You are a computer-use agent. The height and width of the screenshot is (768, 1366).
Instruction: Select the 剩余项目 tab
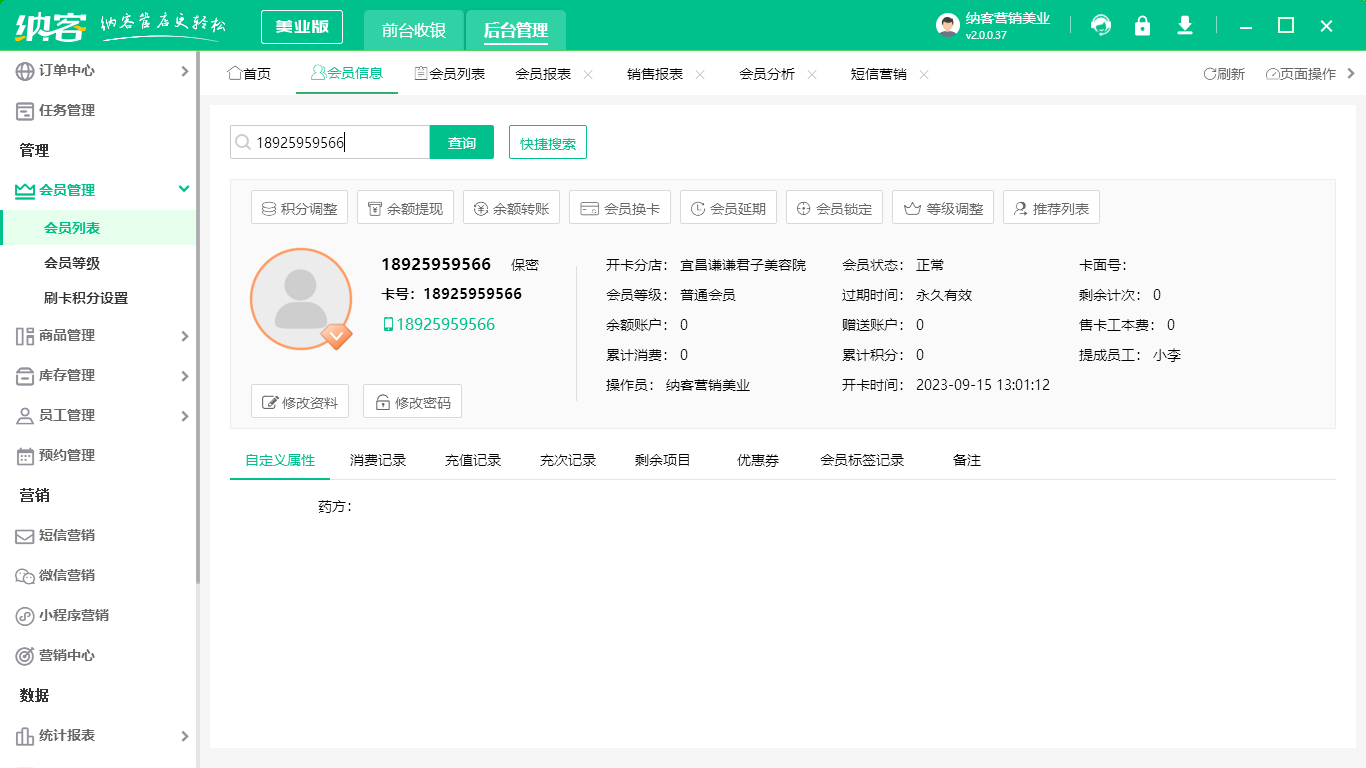[x=663, y=460]
